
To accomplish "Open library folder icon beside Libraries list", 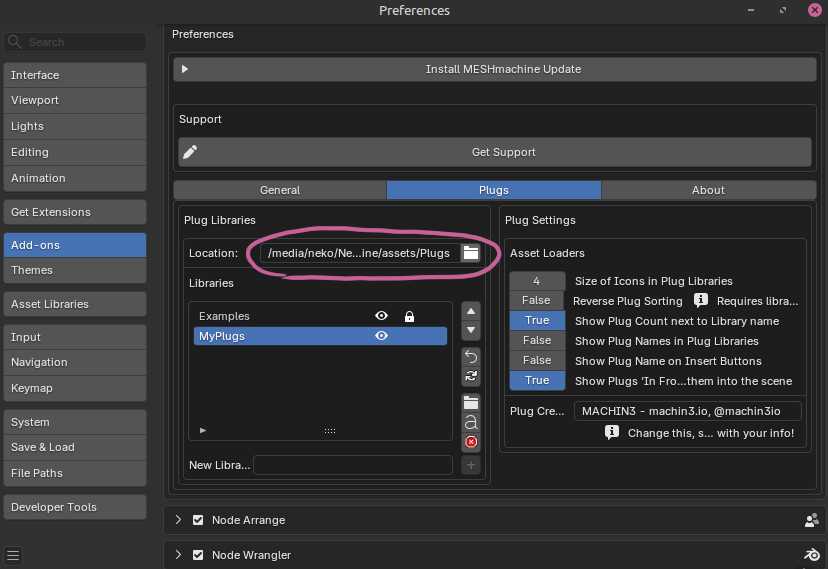I will click(471, 403).
